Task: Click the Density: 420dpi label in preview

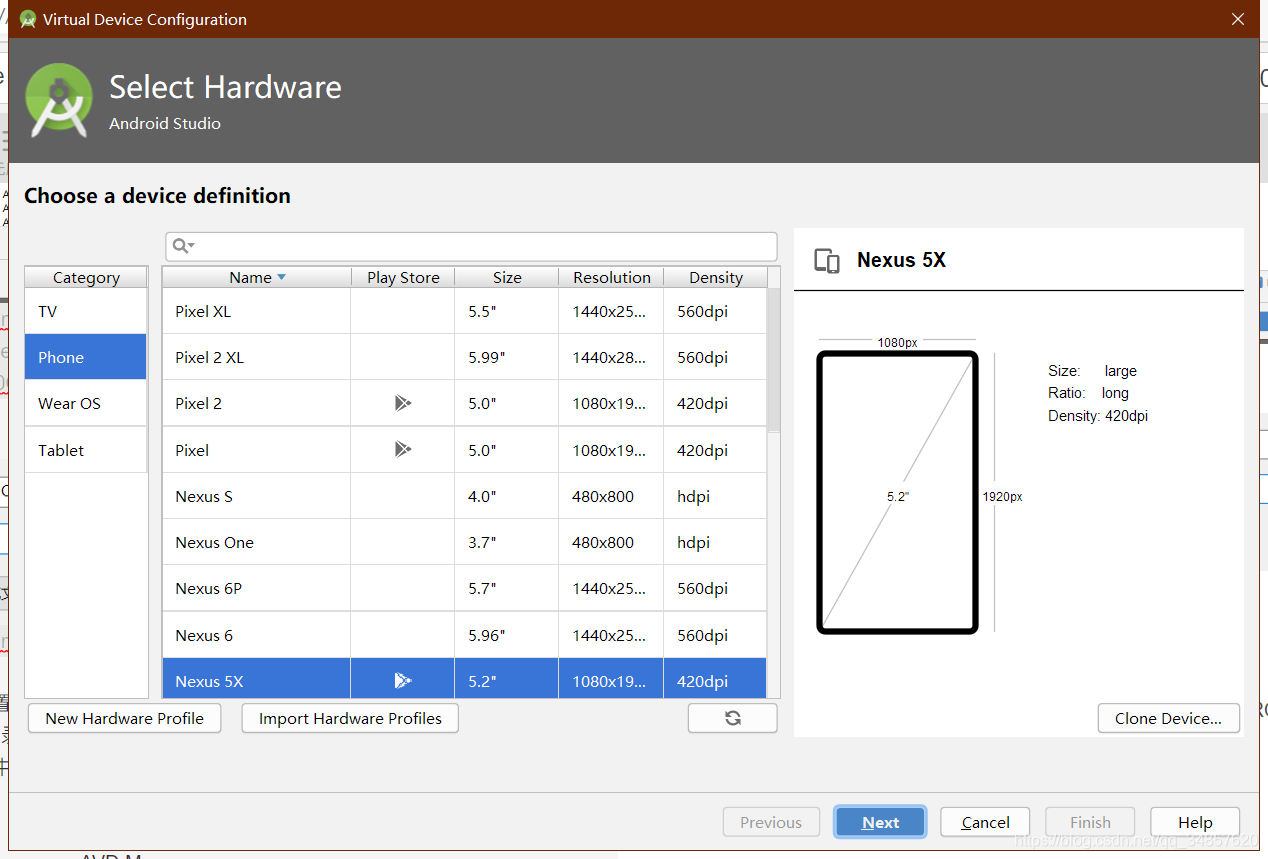Action: click(1098, 416)
